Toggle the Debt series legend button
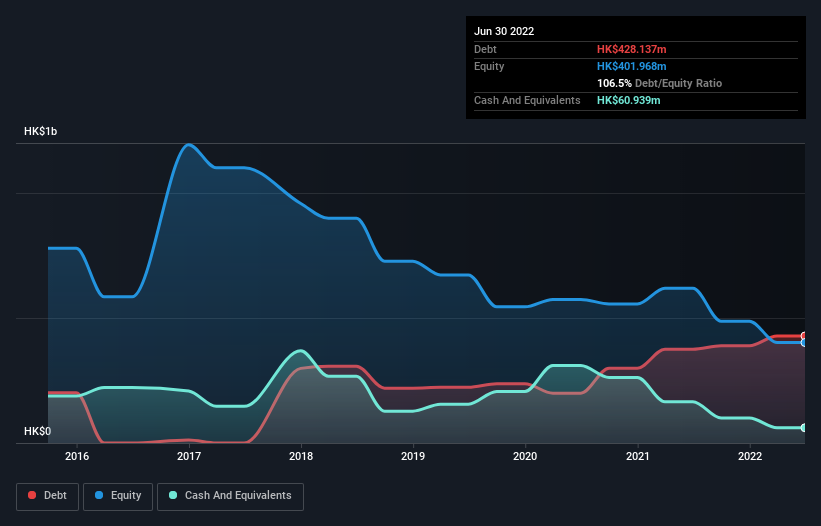Screen dimensions: 821x526 click(48, 496)
